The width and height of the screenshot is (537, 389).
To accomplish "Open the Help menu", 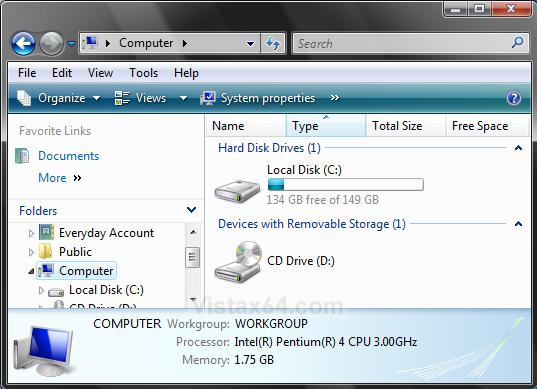I will (186, 73).
